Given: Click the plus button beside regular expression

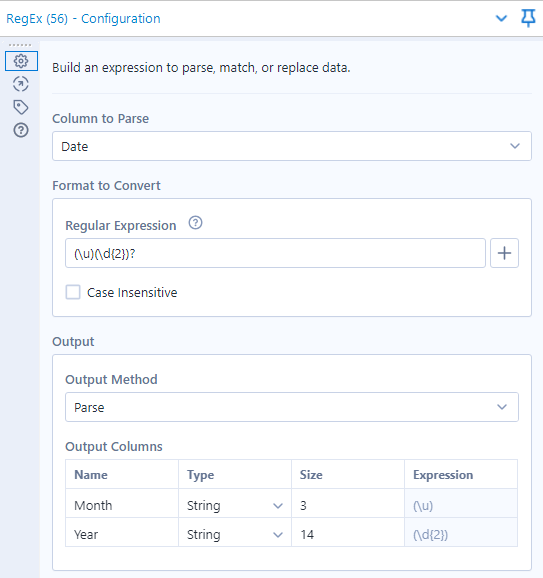Looking at the screenshot, I should [504, 253].
